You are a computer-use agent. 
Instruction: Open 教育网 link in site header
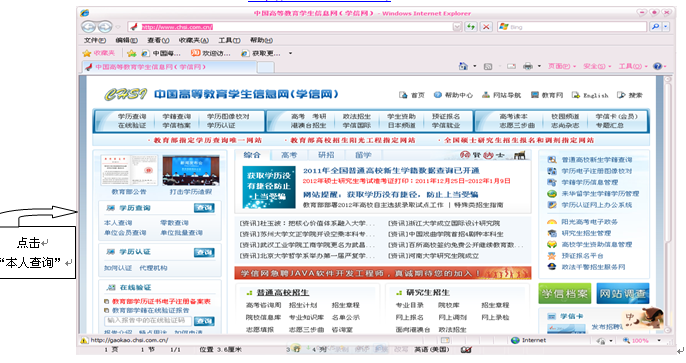[547, 95]
